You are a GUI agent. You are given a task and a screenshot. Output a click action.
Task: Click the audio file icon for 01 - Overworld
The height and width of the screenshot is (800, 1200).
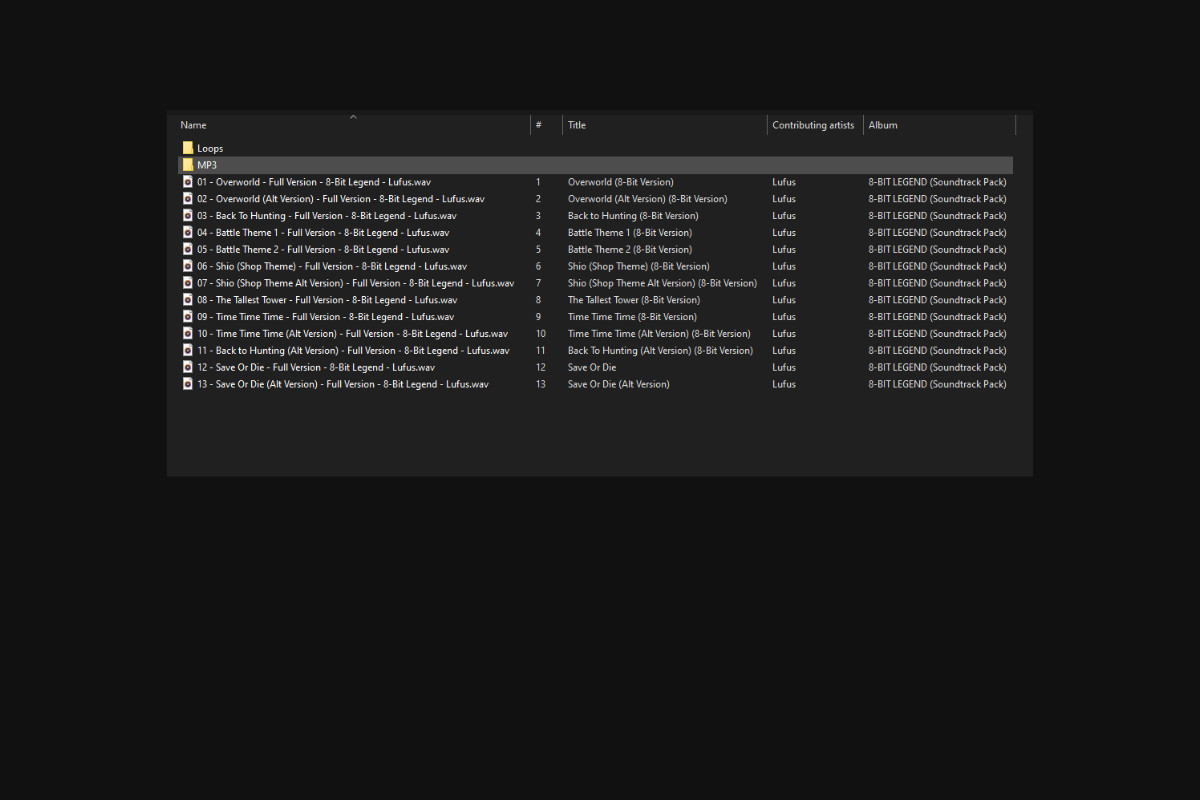point(188,182)
